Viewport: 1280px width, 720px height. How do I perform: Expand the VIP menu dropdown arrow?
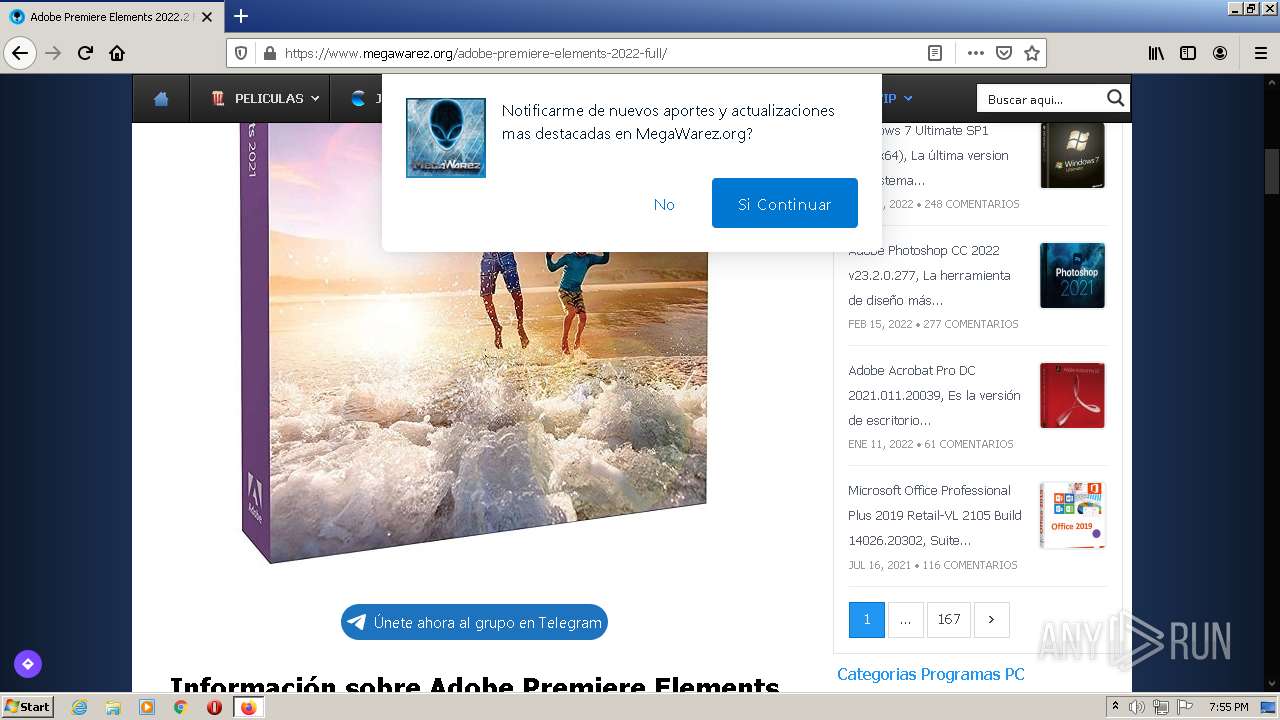908,98
